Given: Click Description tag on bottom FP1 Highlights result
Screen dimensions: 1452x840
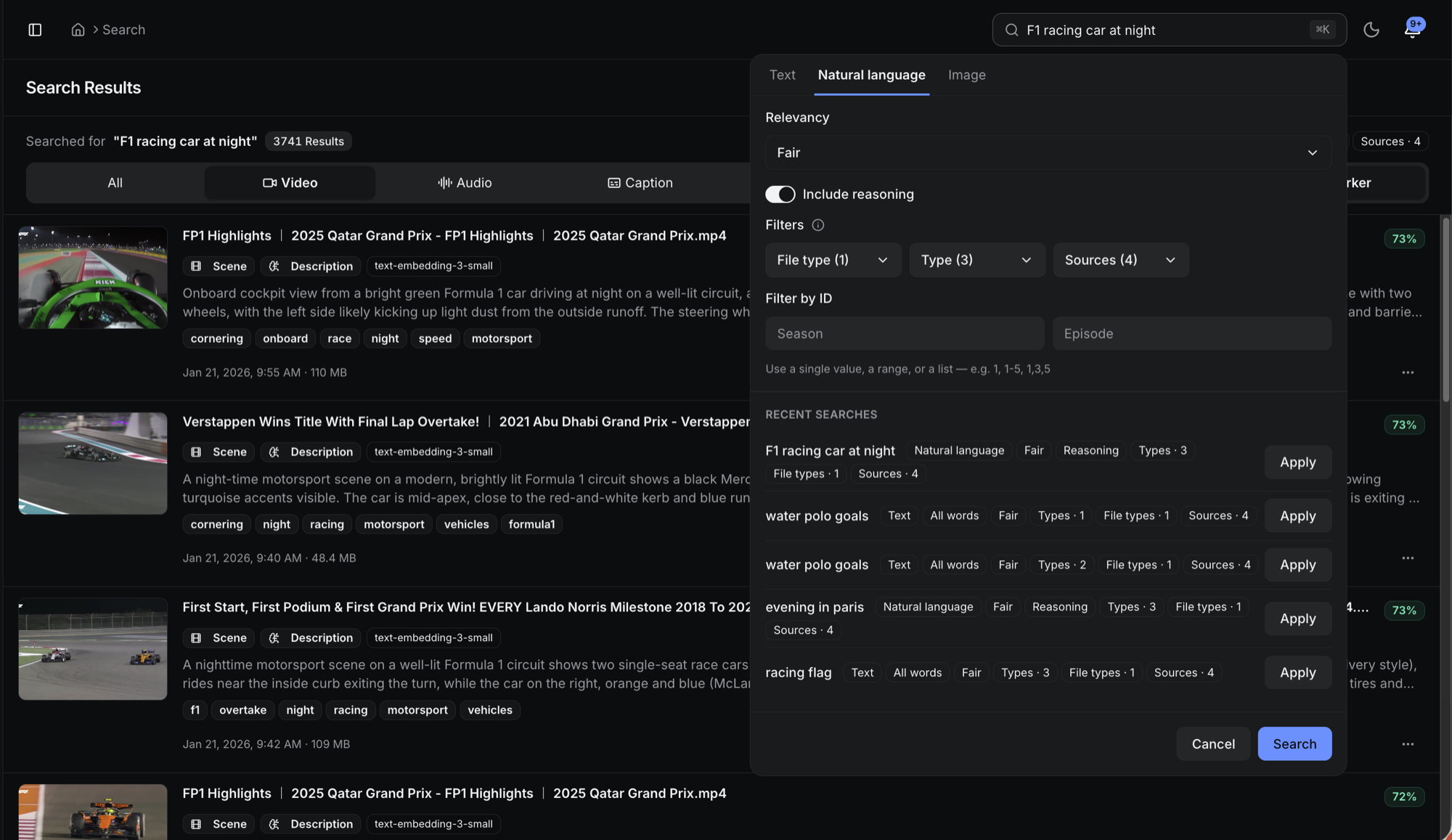Looking at the screenshot, I should pos(311,824).
